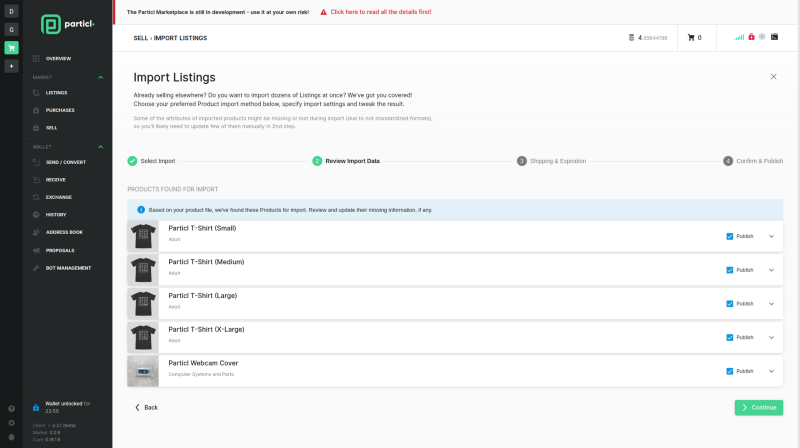Viewport: 800px width, 448px height.
Task: Open Webcam Cover product thumbnail
Action: click(x=143, y=371)
